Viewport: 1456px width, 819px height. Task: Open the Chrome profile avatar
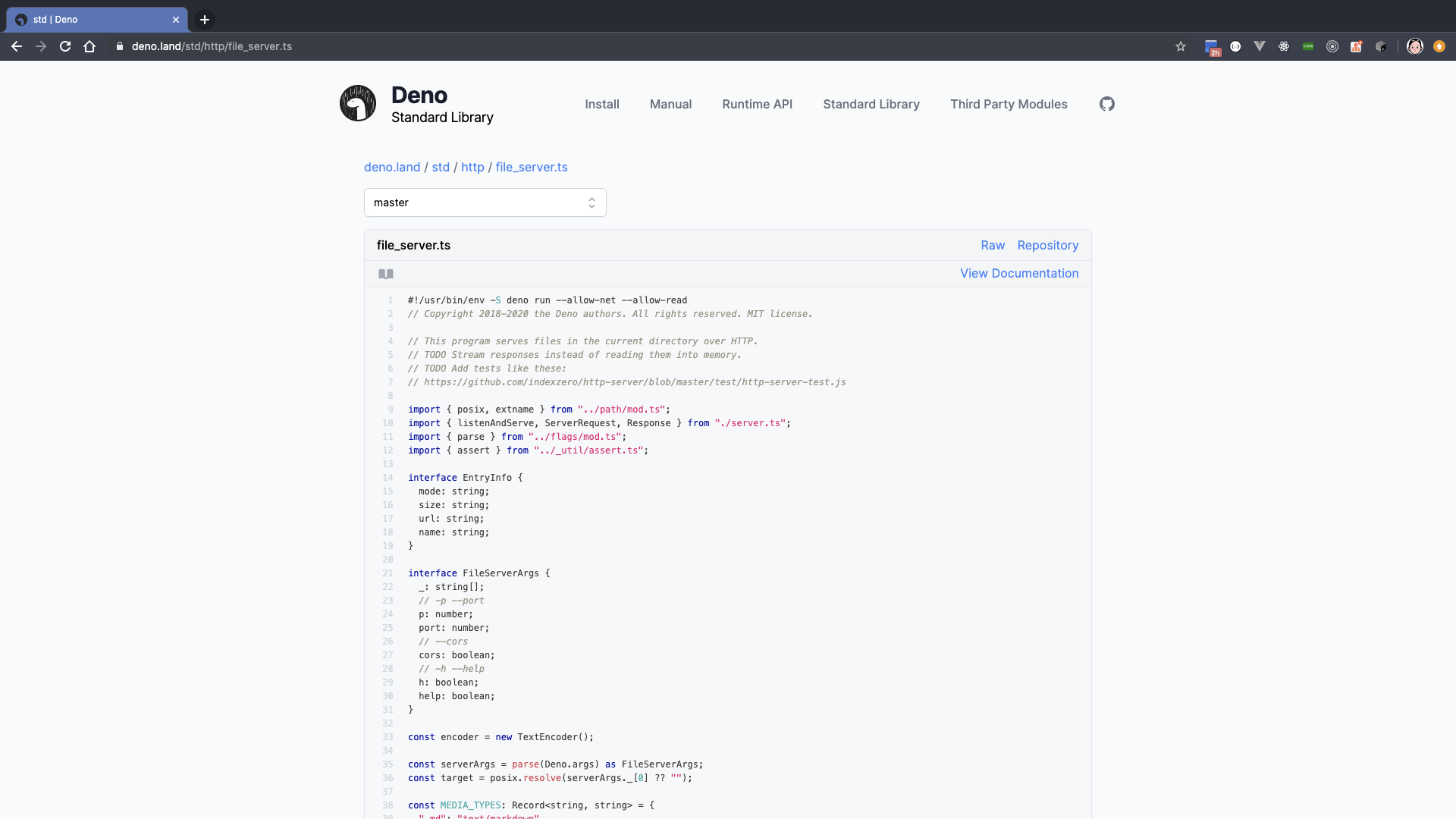click(1415, 46)
